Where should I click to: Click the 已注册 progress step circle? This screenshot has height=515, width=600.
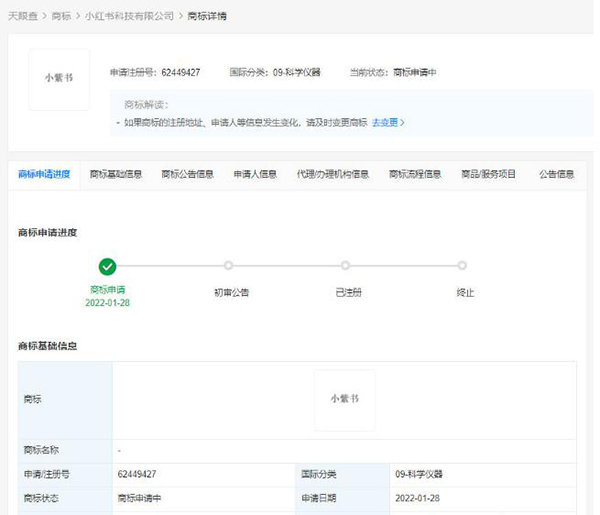[x=346, y=266]
